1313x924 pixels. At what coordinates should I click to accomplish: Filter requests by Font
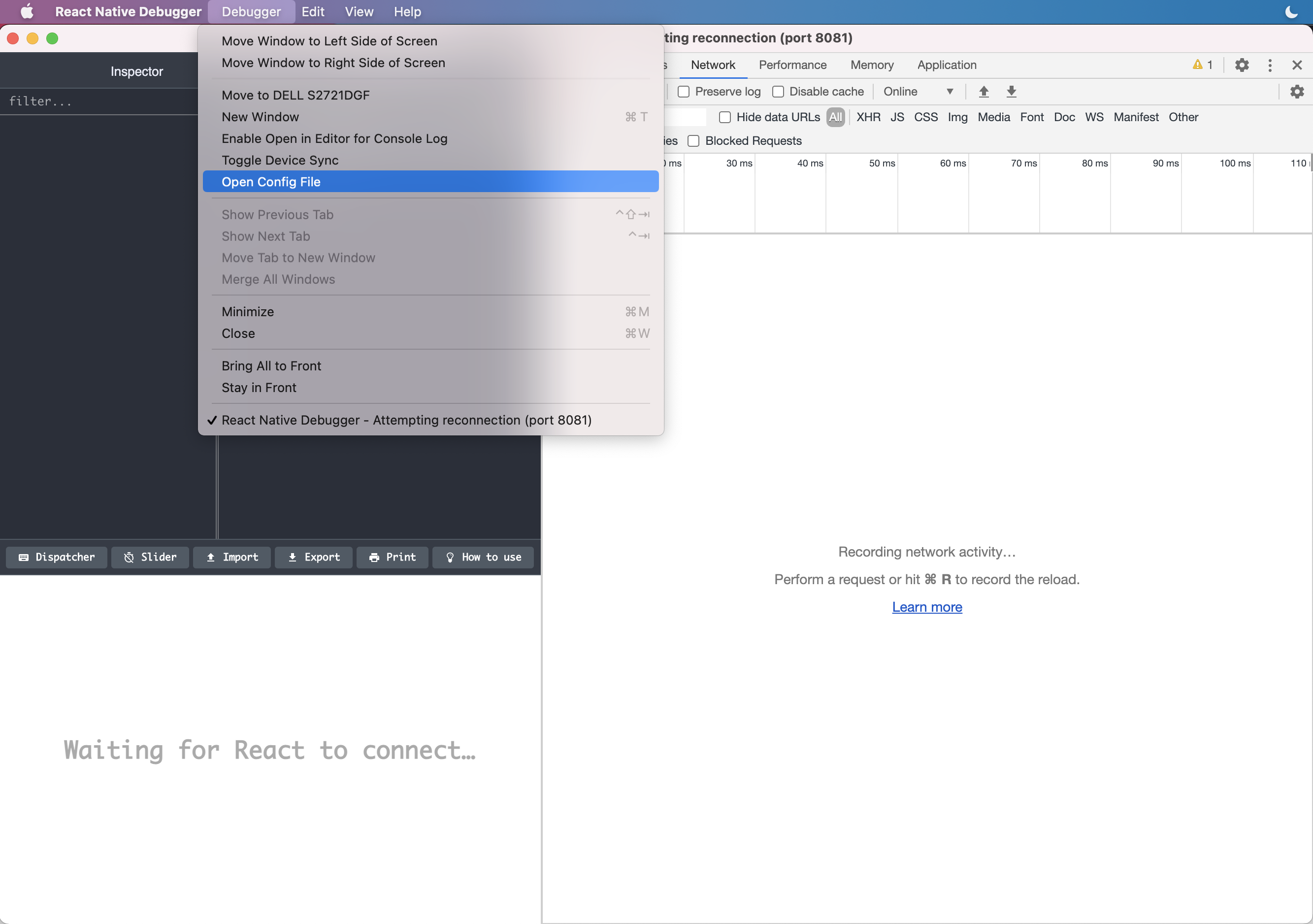(x=1032, y=117)
